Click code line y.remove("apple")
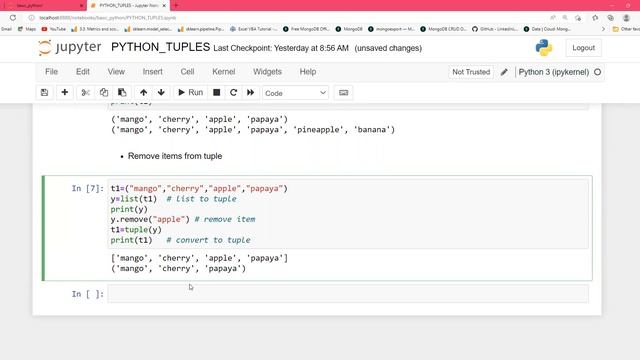 tap(150, 219)
